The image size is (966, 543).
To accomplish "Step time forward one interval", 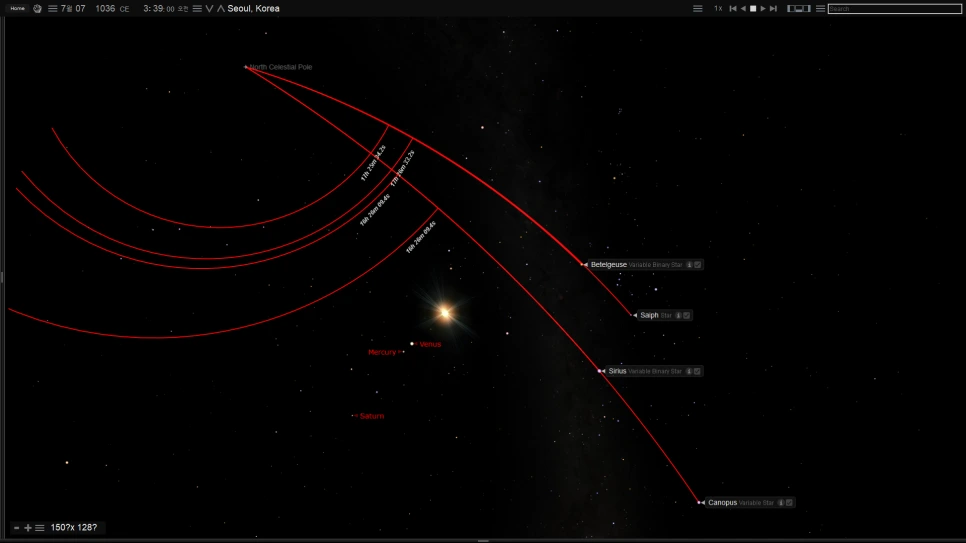I will coord(773,9).
